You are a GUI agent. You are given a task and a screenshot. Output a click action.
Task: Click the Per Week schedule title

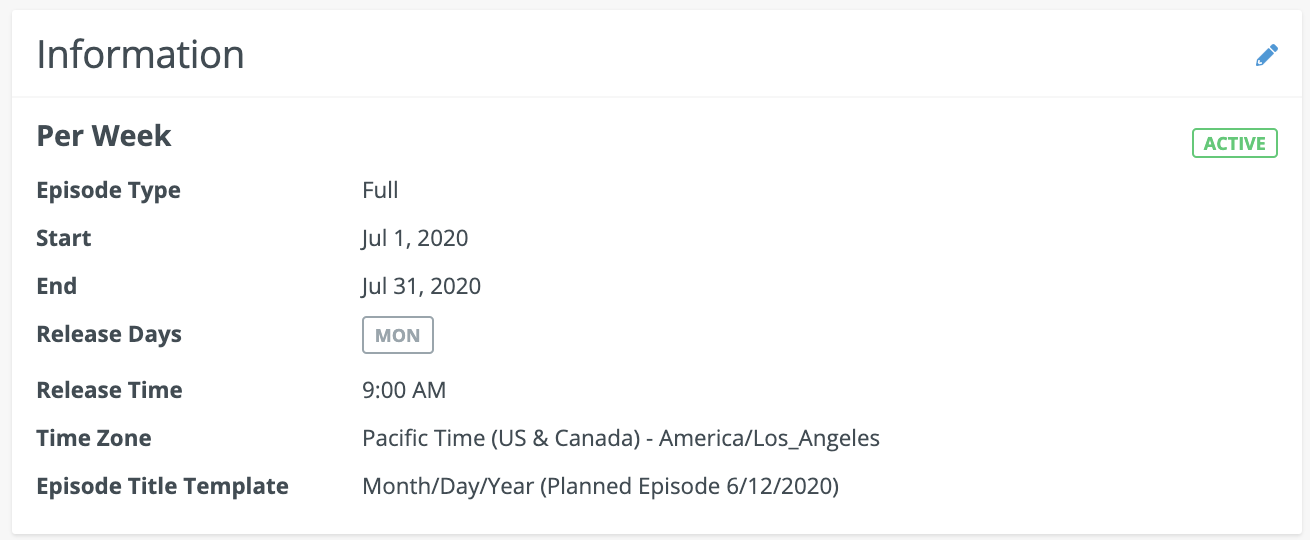click(x=104, y=136)
